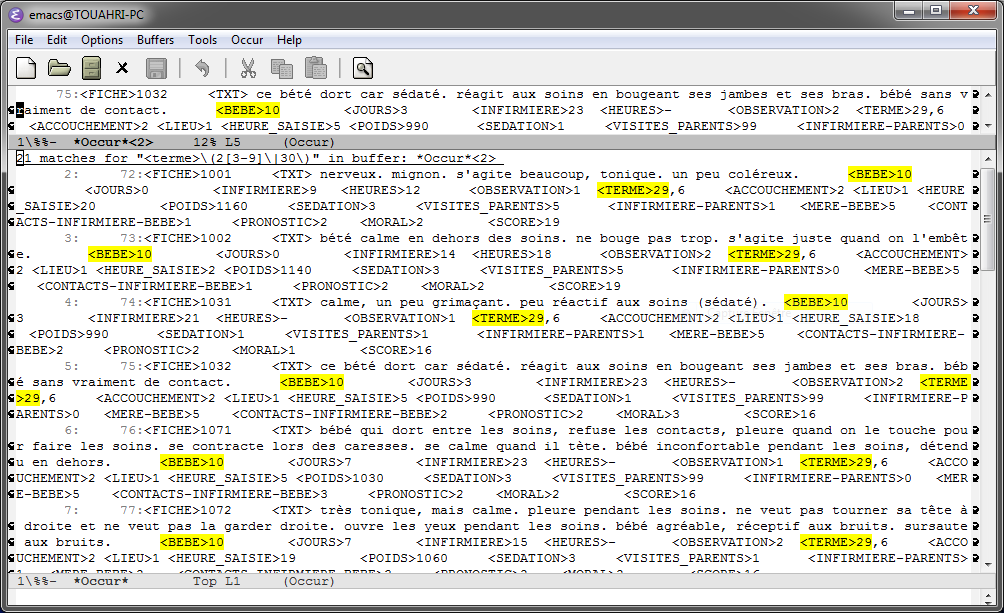Click <INFIRMIERE>21 text in the FICHE>1031 entry
Viewport: 1004px width, 613px height.
(x=143, y=318)
